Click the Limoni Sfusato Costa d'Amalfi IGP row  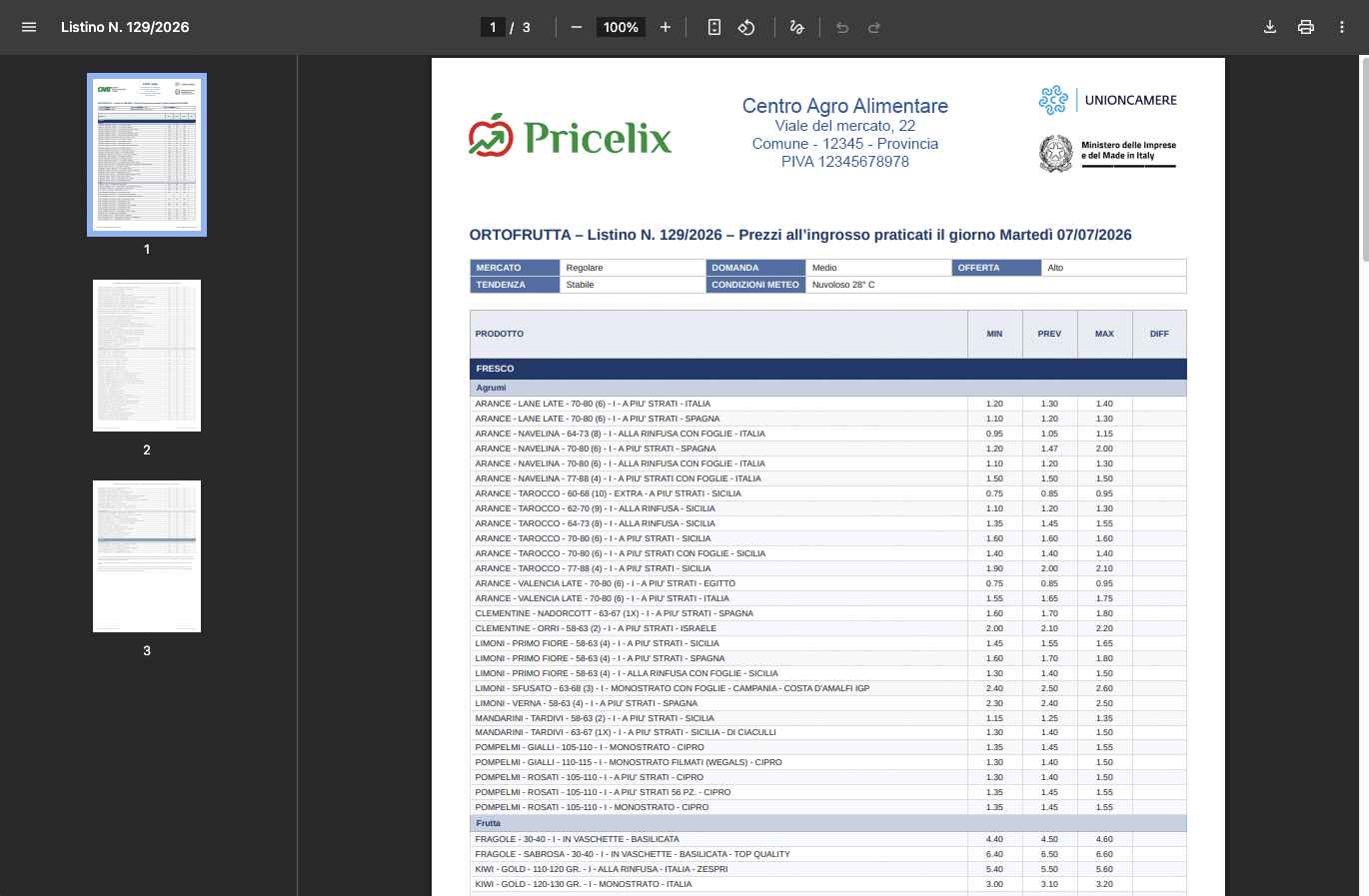[828, 688]
